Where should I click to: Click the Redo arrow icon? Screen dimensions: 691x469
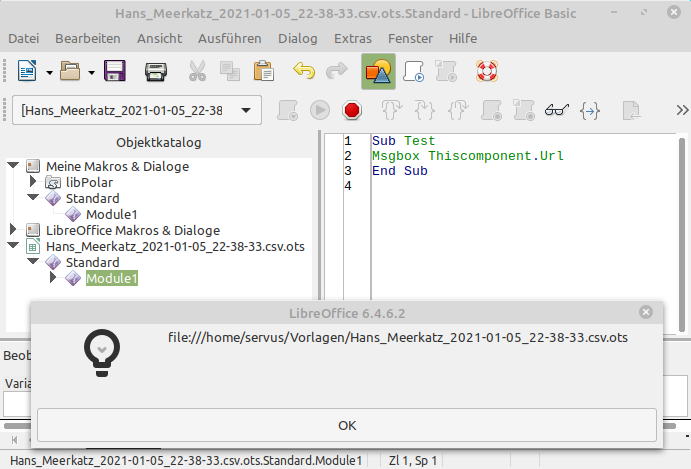pos(337,71)
